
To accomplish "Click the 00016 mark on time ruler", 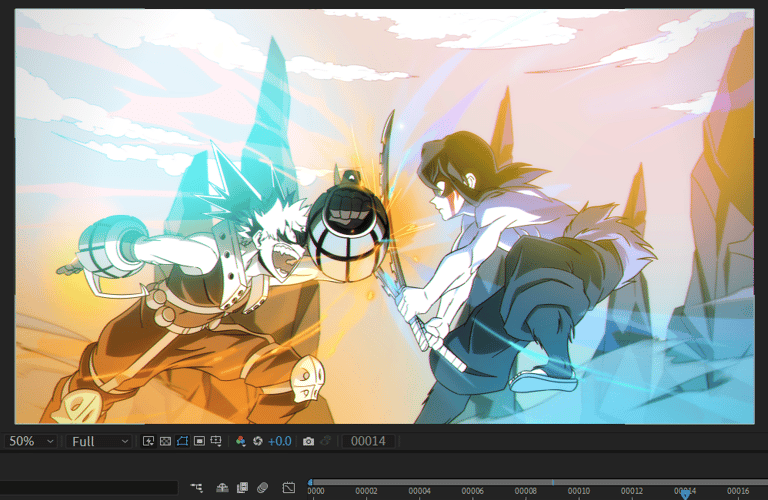I will [x=738, y=491].
